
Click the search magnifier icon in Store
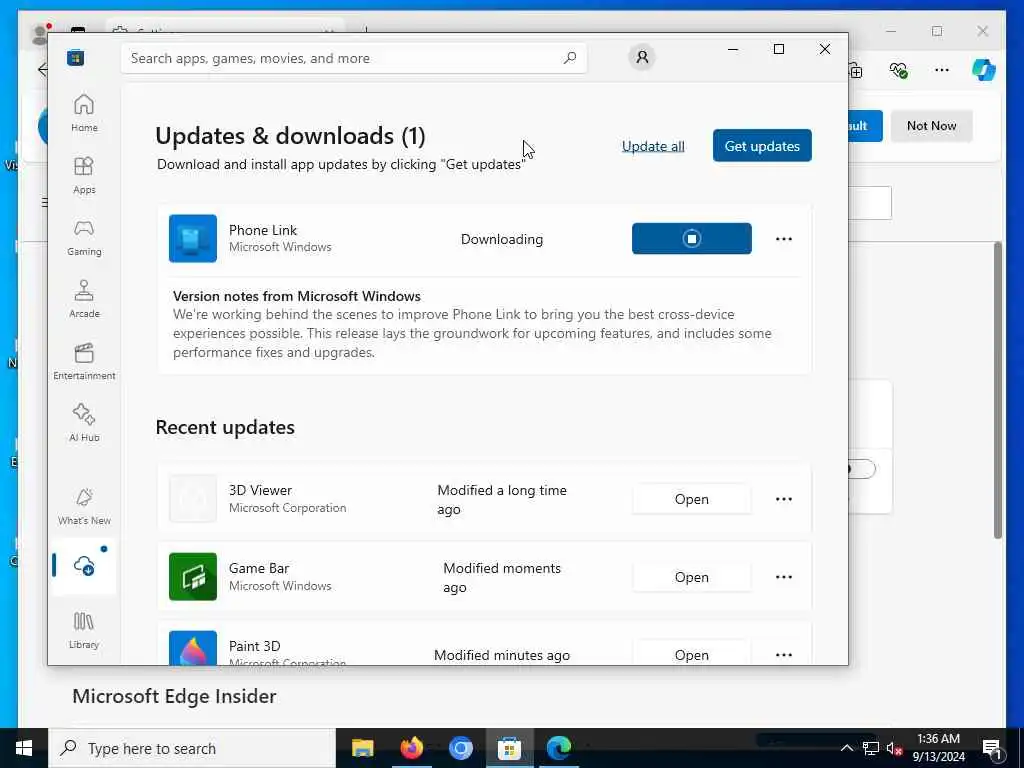[x=569, y=57]
